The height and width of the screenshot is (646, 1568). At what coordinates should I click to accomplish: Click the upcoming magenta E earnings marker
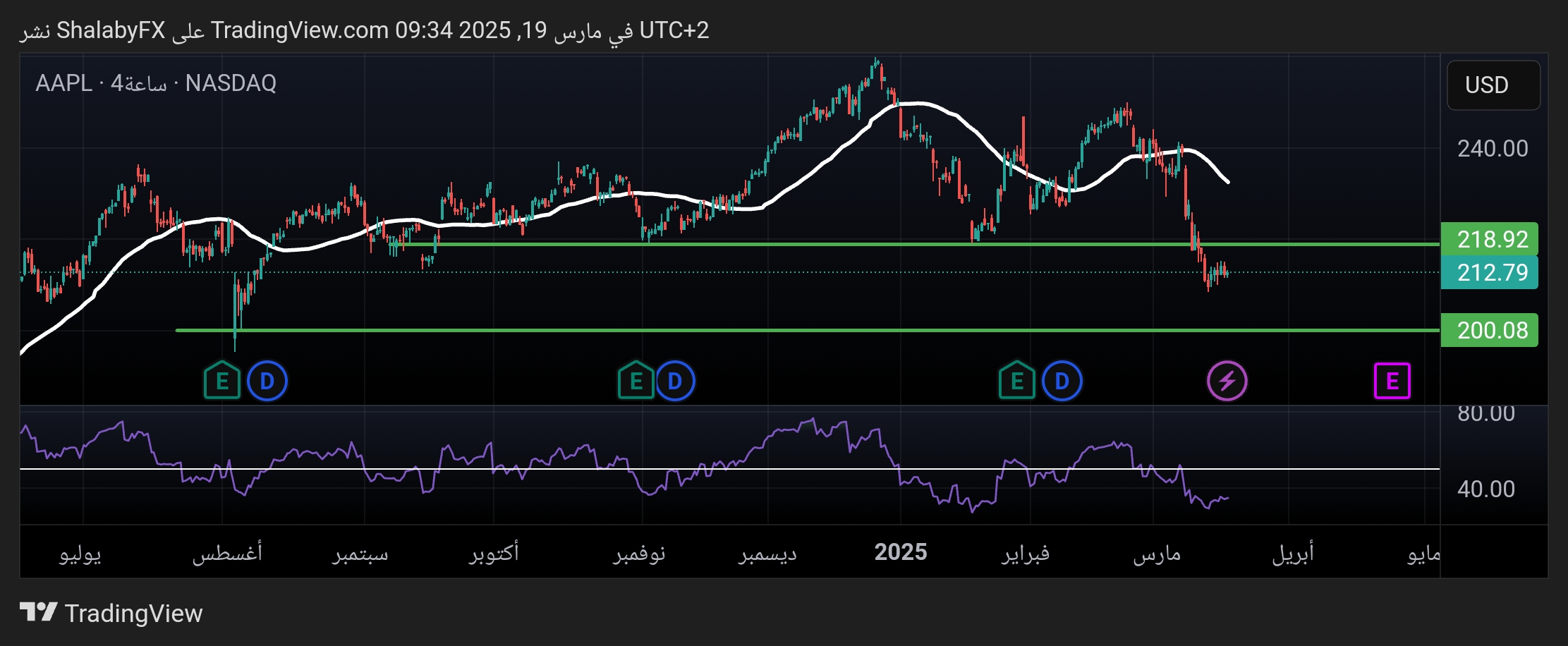point(1392,381)
